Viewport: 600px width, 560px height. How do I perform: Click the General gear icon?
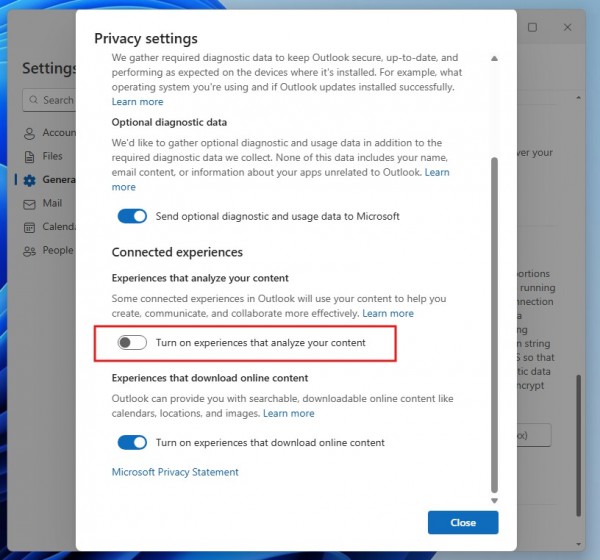[x=30, y=180]
